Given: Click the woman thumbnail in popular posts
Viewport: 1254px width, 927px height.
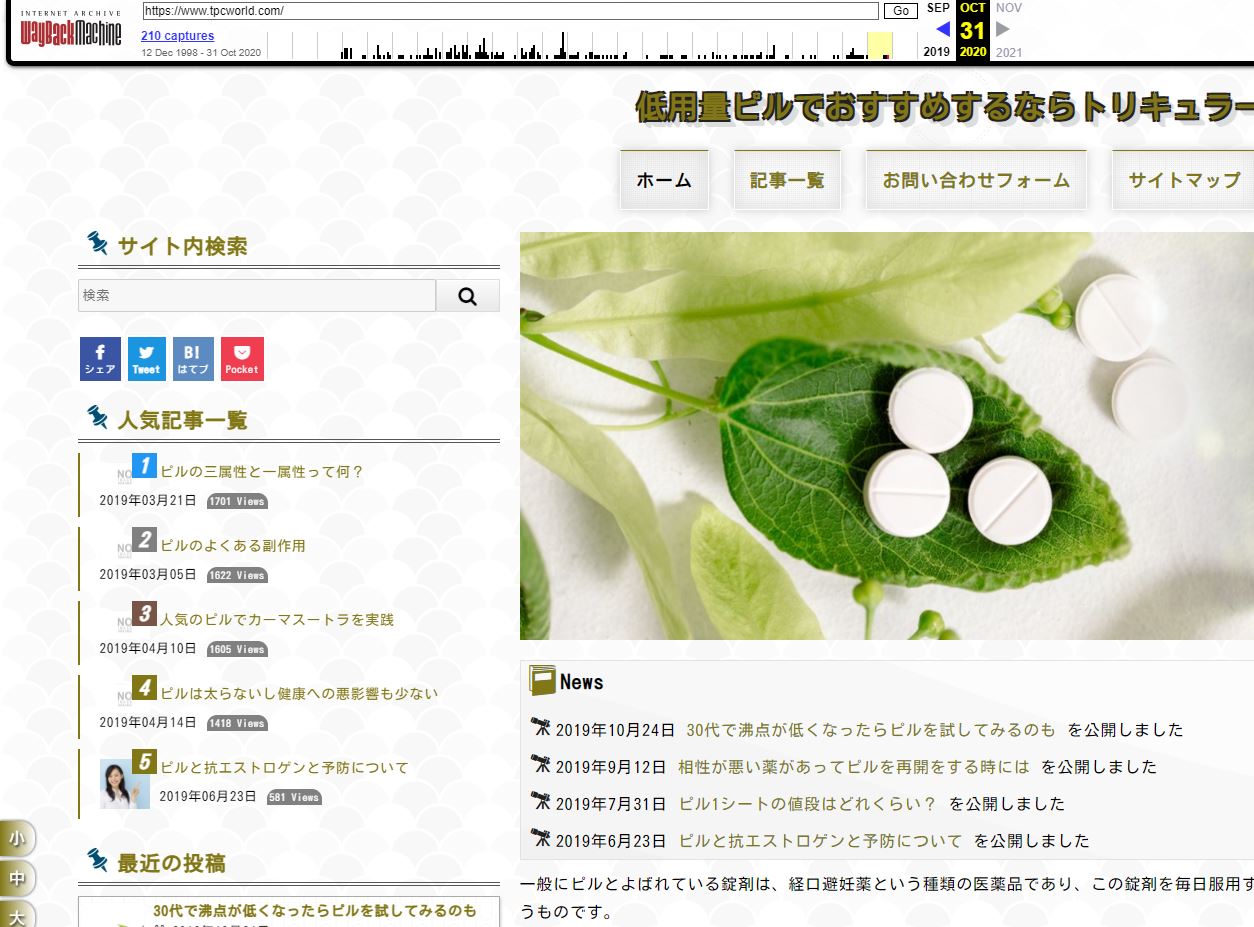Looking at the screenshot, I should click(124, 784).
